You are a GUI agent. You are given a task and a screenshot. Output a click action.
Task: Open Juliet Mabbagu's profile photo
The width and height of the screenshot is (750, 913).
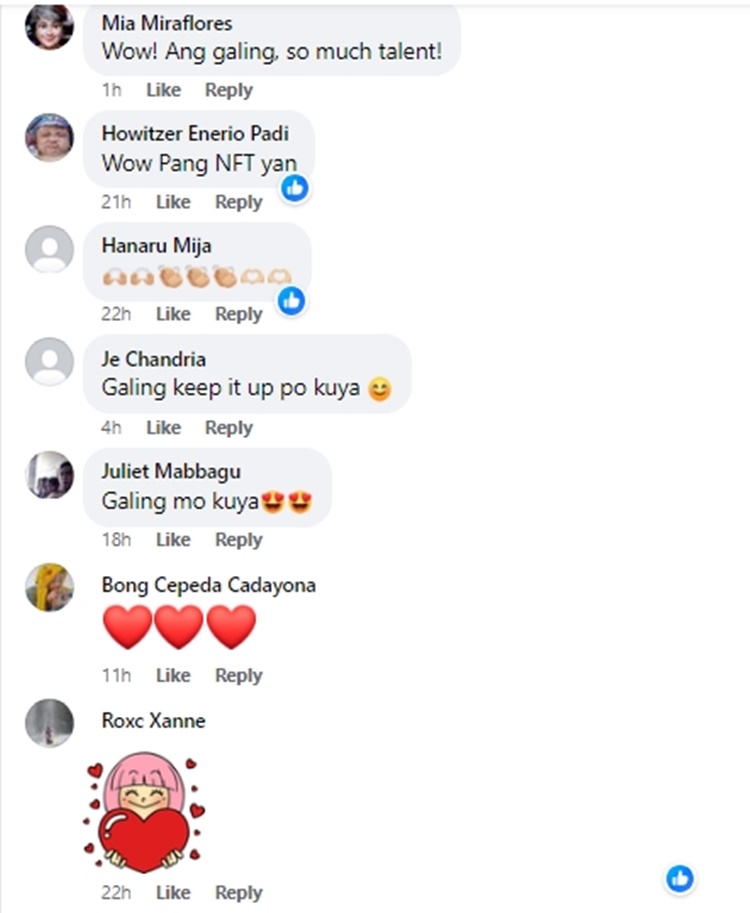49,475
